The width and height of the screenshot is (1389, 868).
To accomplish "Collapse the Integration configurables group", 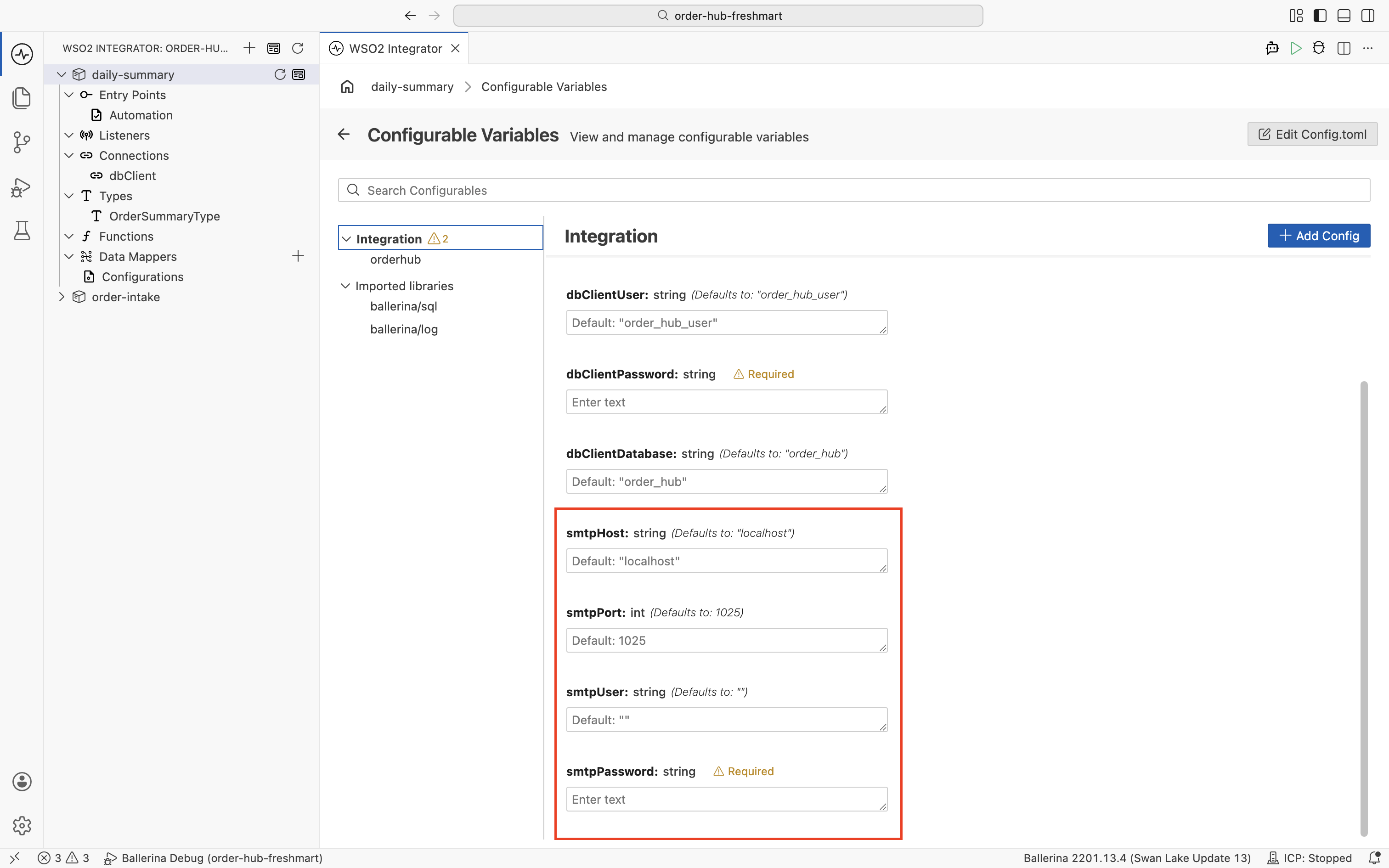I will coord(346,239).
